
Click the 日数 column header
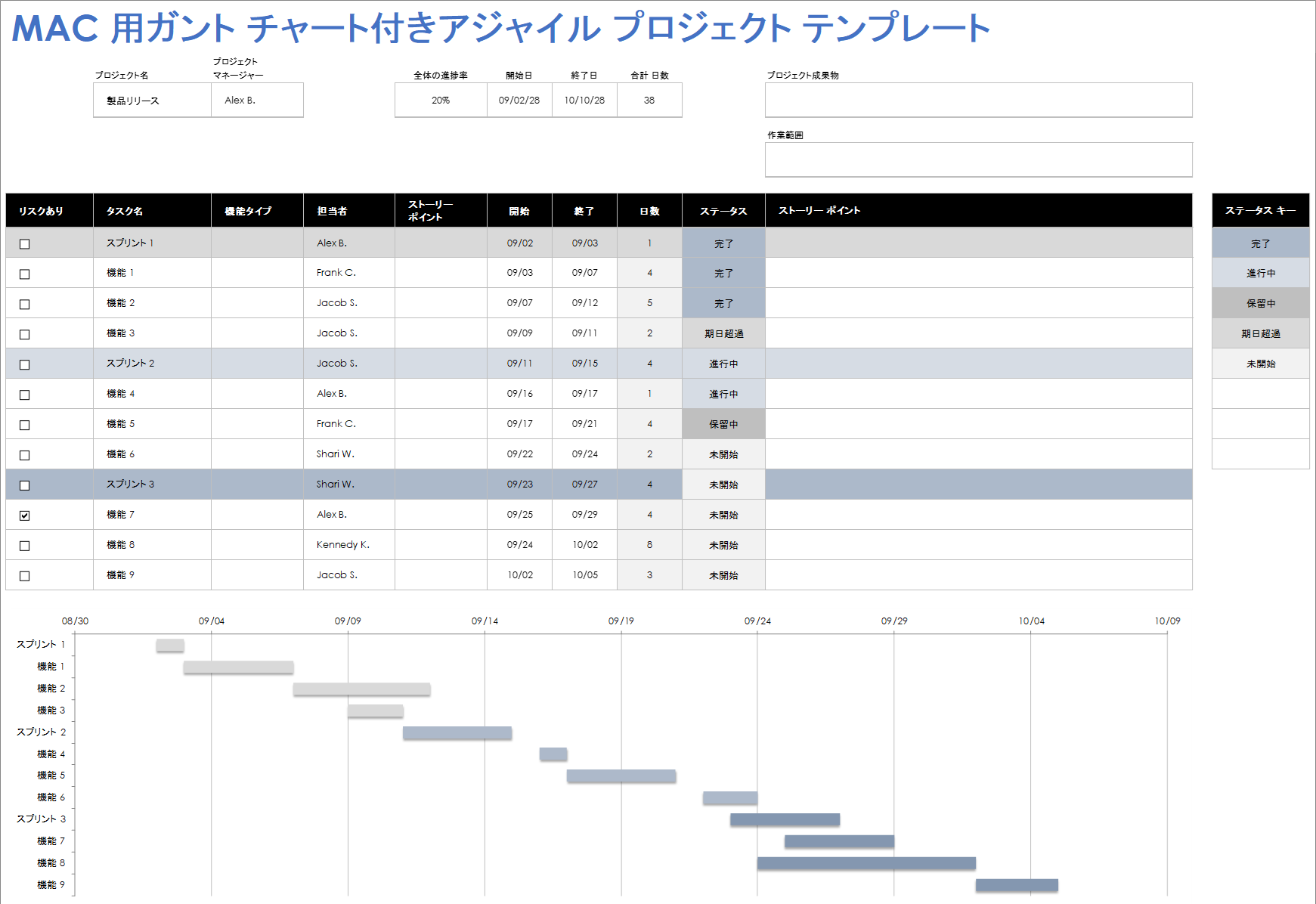(x=649, y=210)
